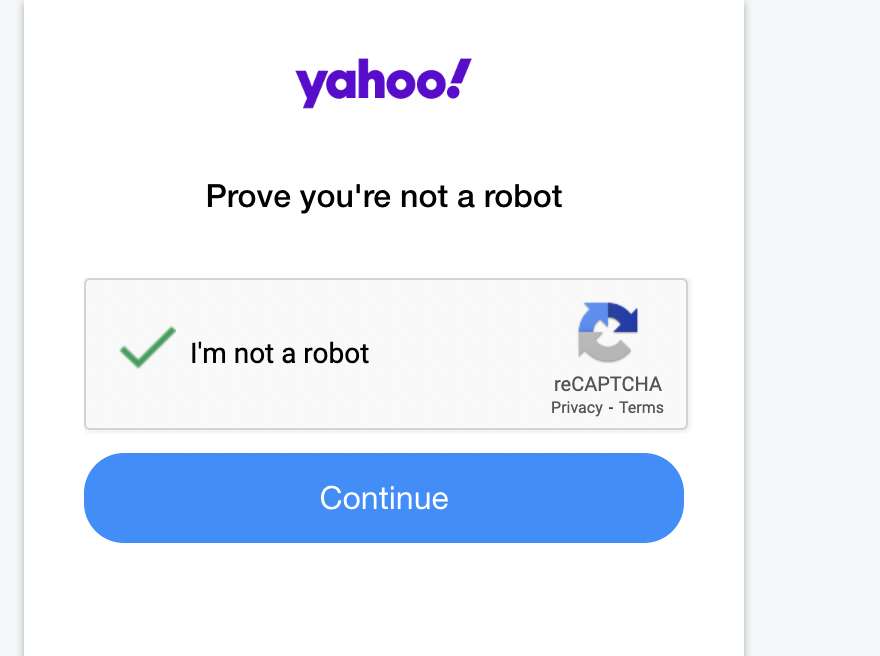
Task: Toggle the "I'm not a robot" label
Action: coord(279,353)
